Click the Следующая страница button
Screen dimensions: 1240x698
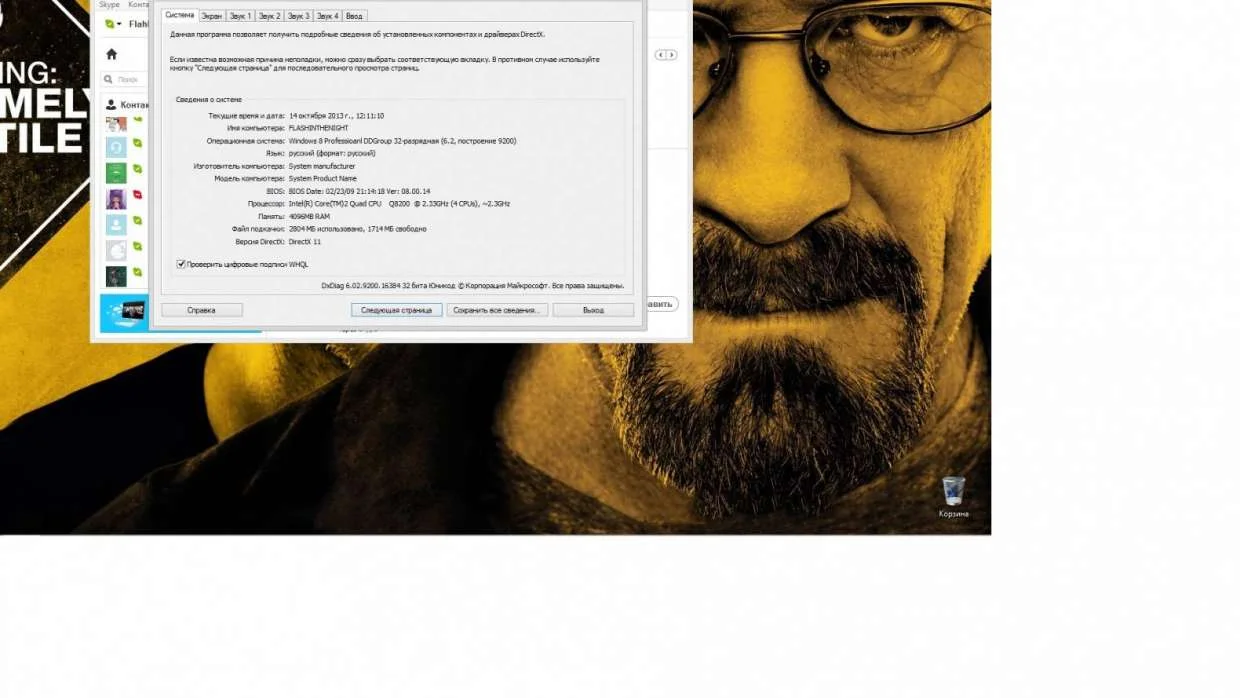(x=396, y=310)
